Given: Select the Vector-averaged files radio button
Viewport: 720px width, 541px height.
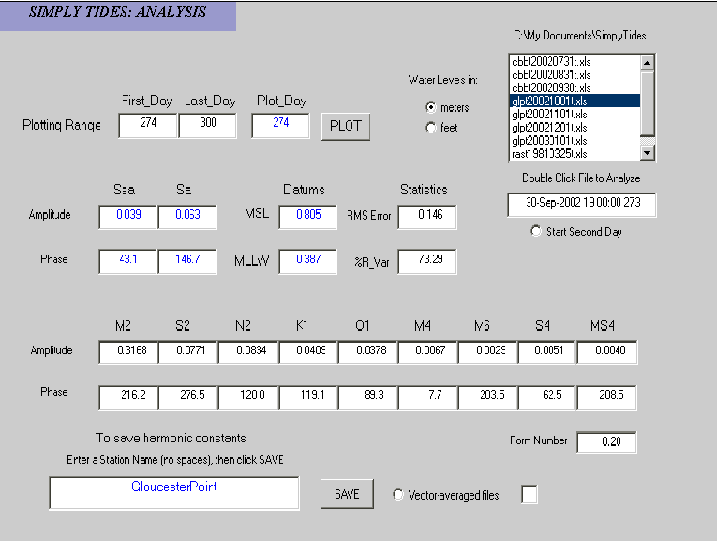Looking at the screenshot, I should (x=399, y=495).
